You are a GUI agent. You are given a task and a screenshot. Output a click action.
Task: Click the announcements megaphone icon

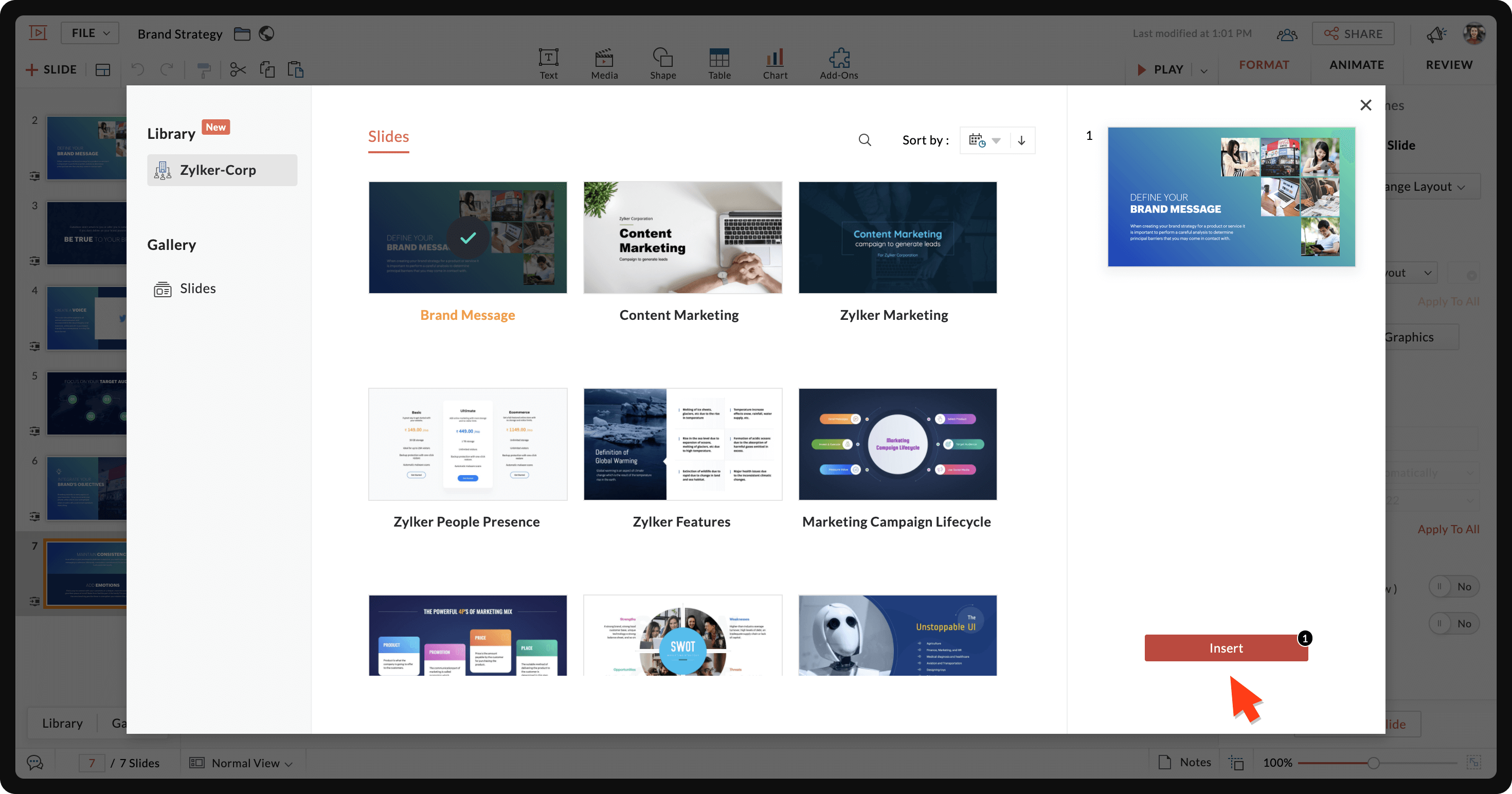[x=1436, y=34]
